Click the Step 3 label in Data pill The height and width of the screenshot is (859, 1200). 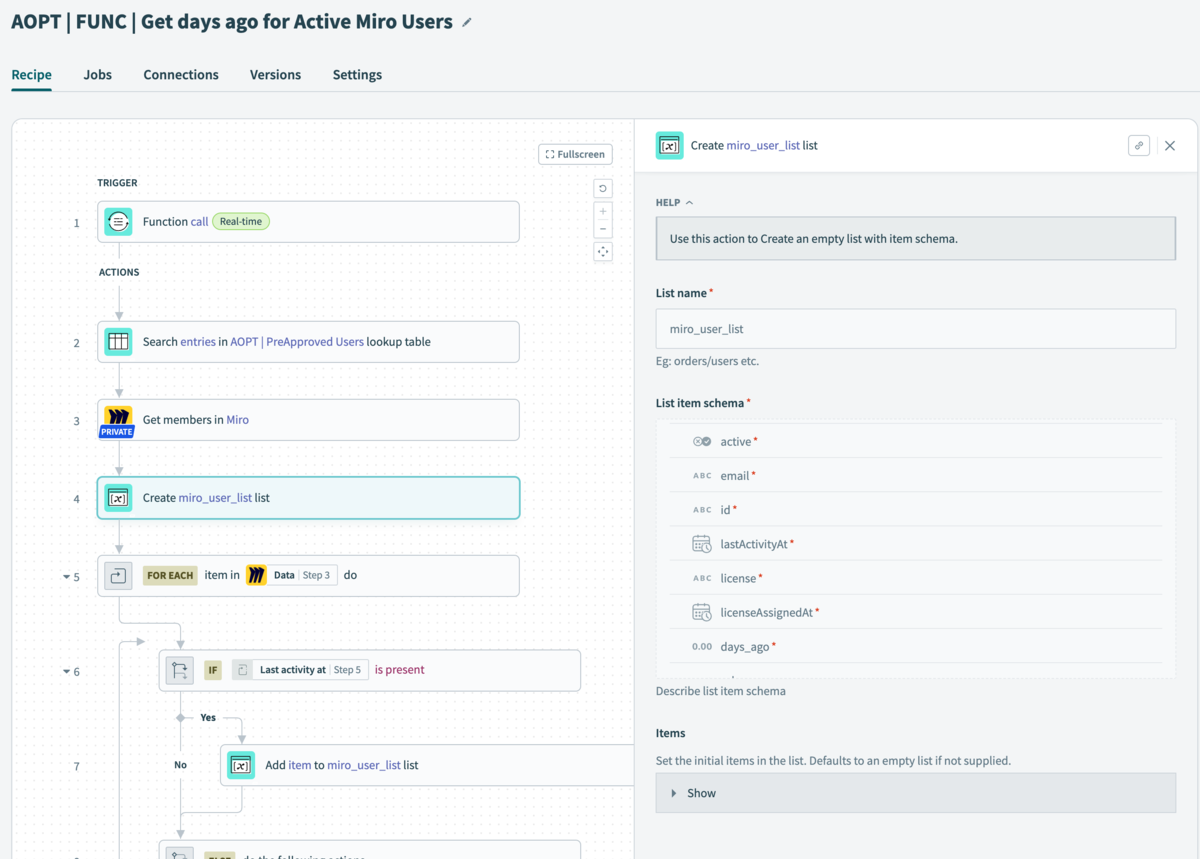coord(315,575)
